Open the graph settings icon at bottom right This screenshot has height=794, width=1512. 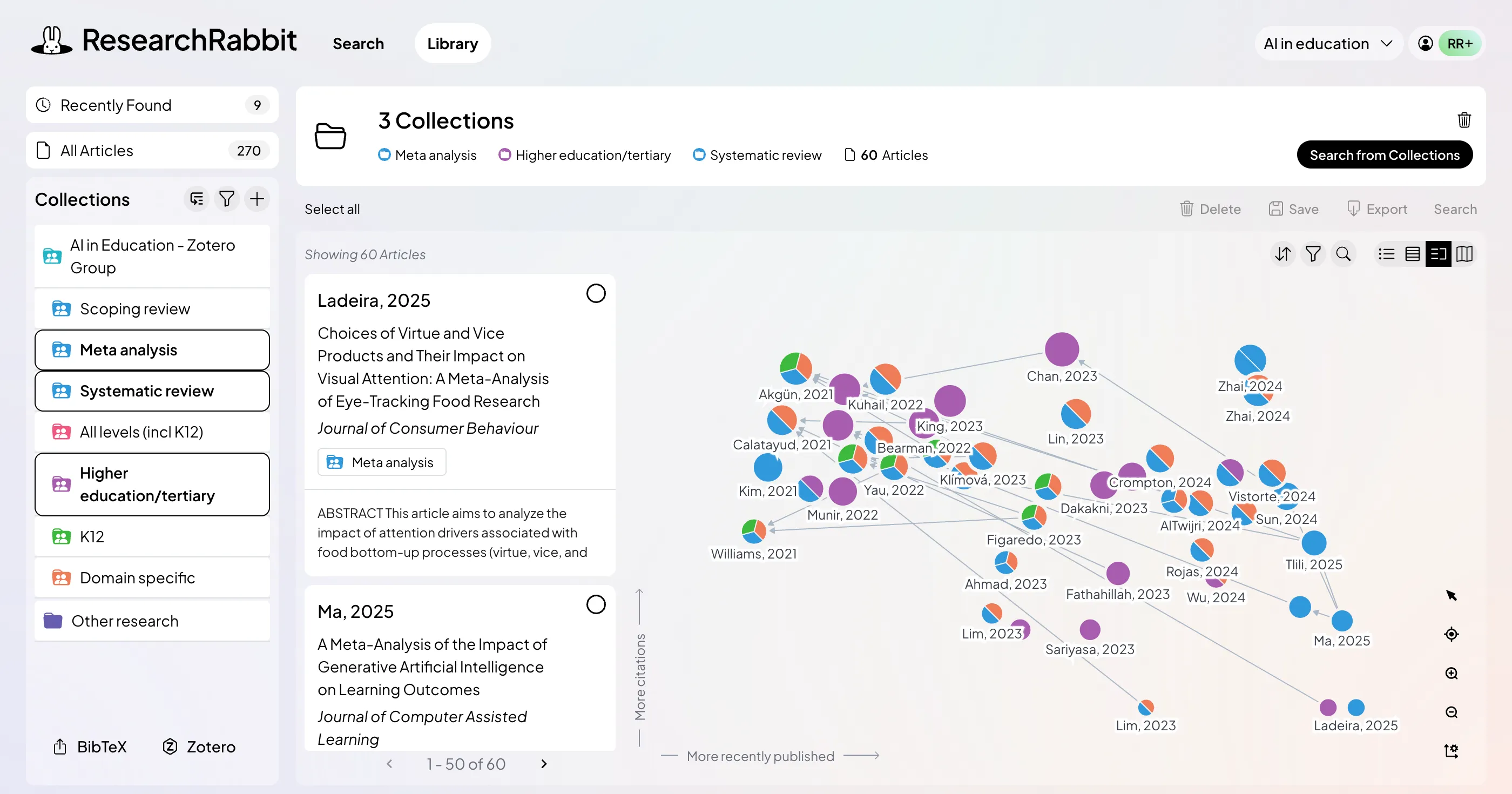click(1451, 751)
